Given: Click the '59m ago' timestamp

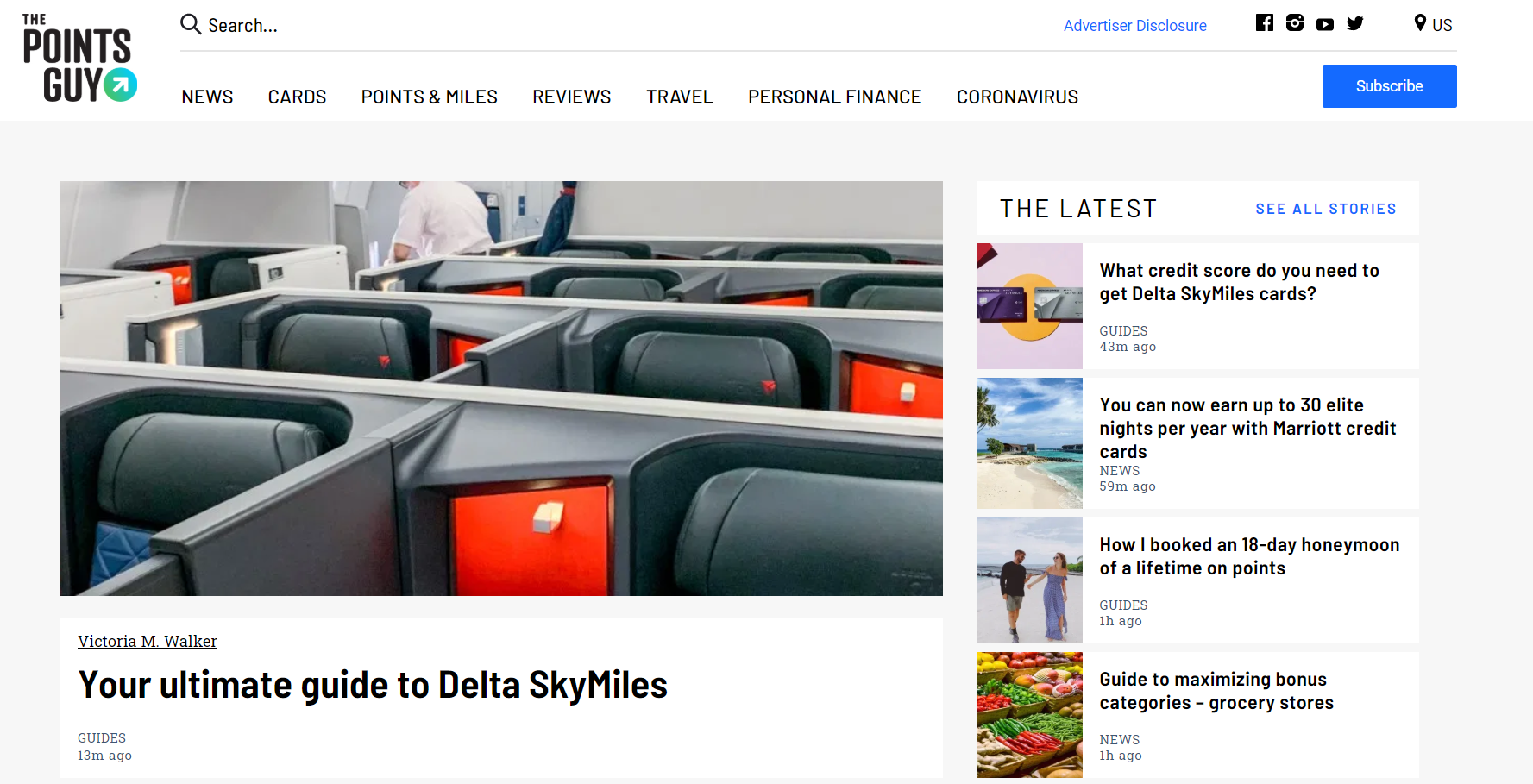Looking at the screenshot, I should pyautogui.click(x=1128, y=486).
